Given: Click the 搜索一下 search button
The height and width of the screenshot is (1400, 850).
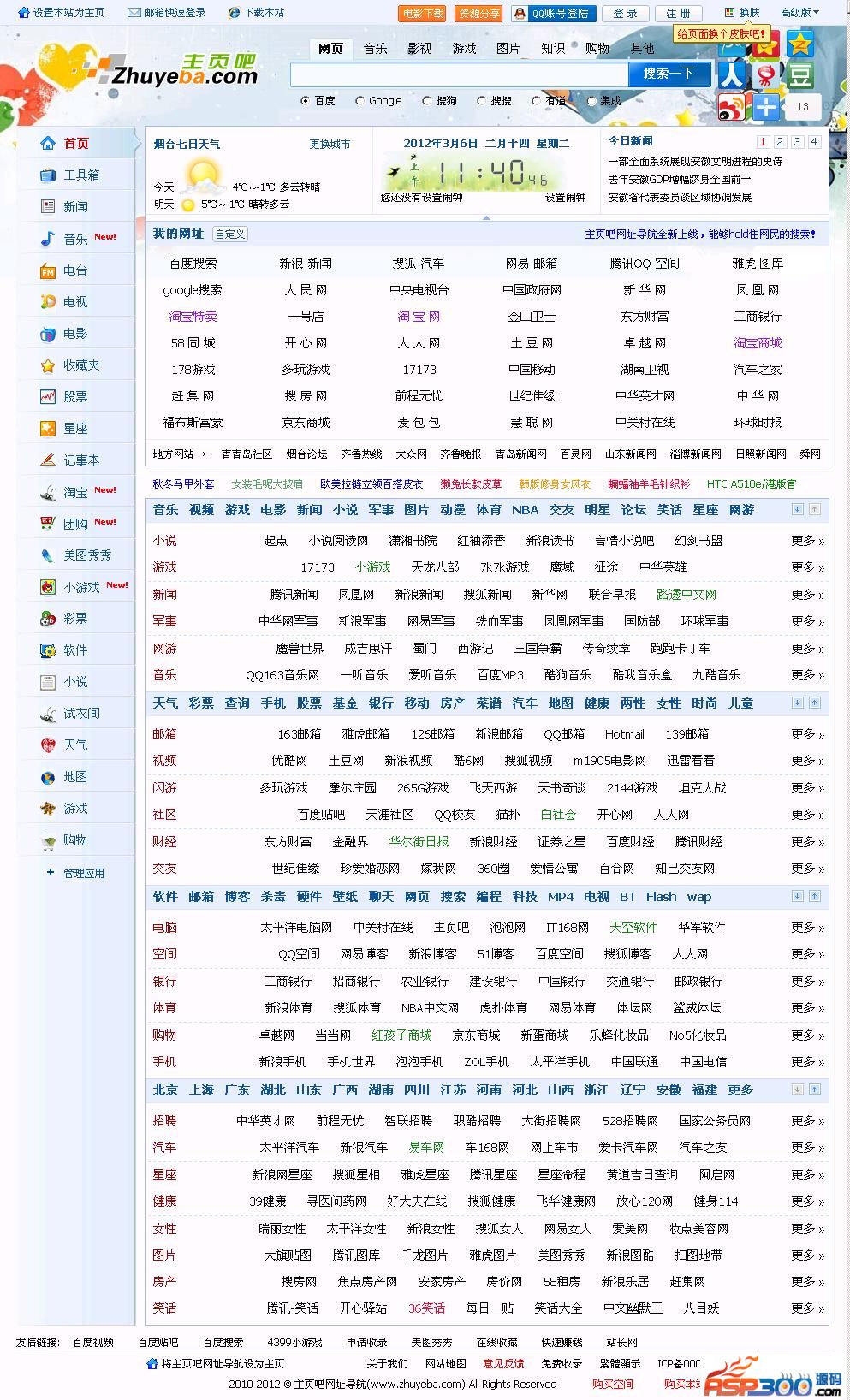Looking at the screenshot, I should point(669,74).
